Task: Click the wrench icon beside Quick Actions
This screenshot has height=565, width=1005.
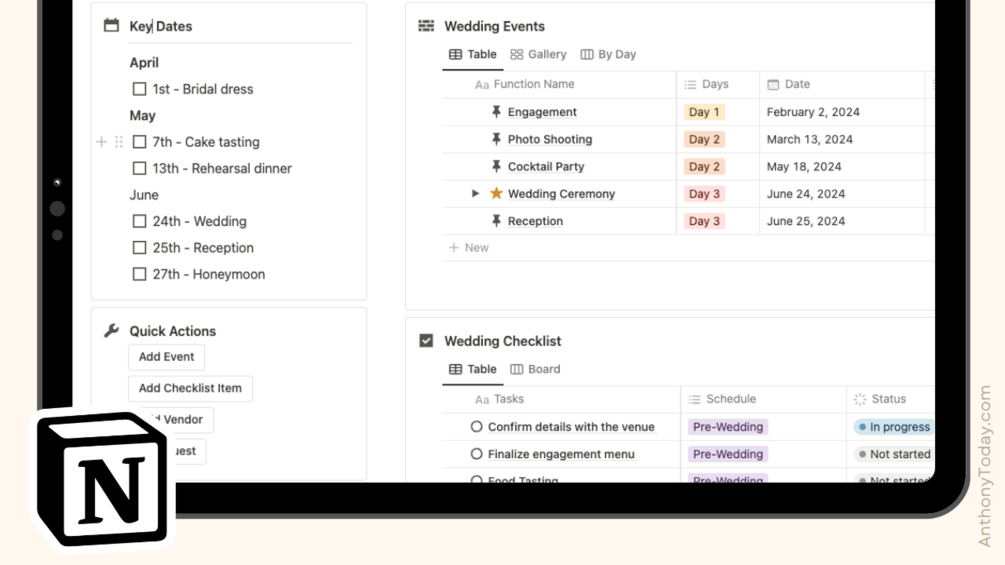Action: coord(111,331)
